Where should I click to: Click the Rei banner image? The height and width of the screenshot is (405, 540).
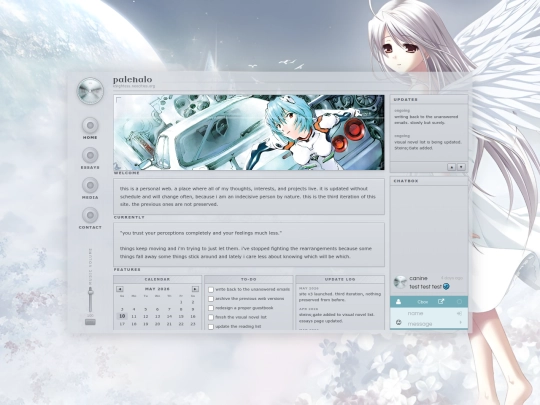pos(249,133)
